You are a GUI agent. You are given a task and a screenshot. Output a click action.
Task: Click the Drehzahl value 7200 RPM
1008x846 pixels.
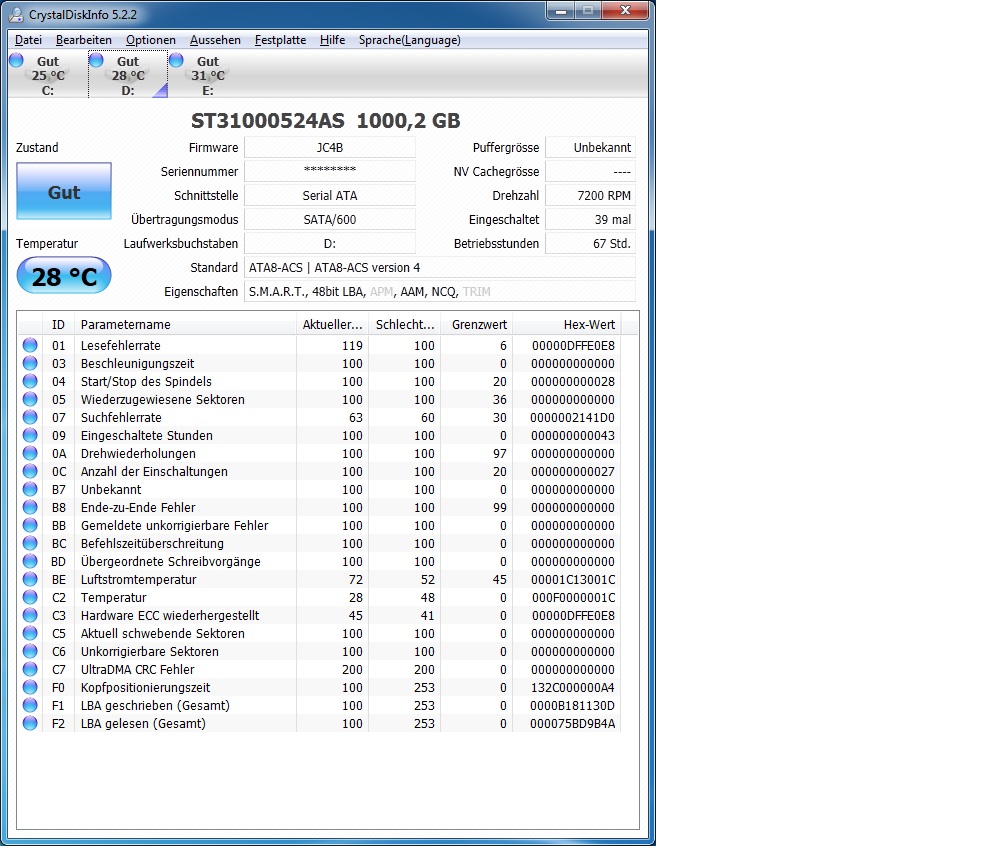(x=590, y=195)
